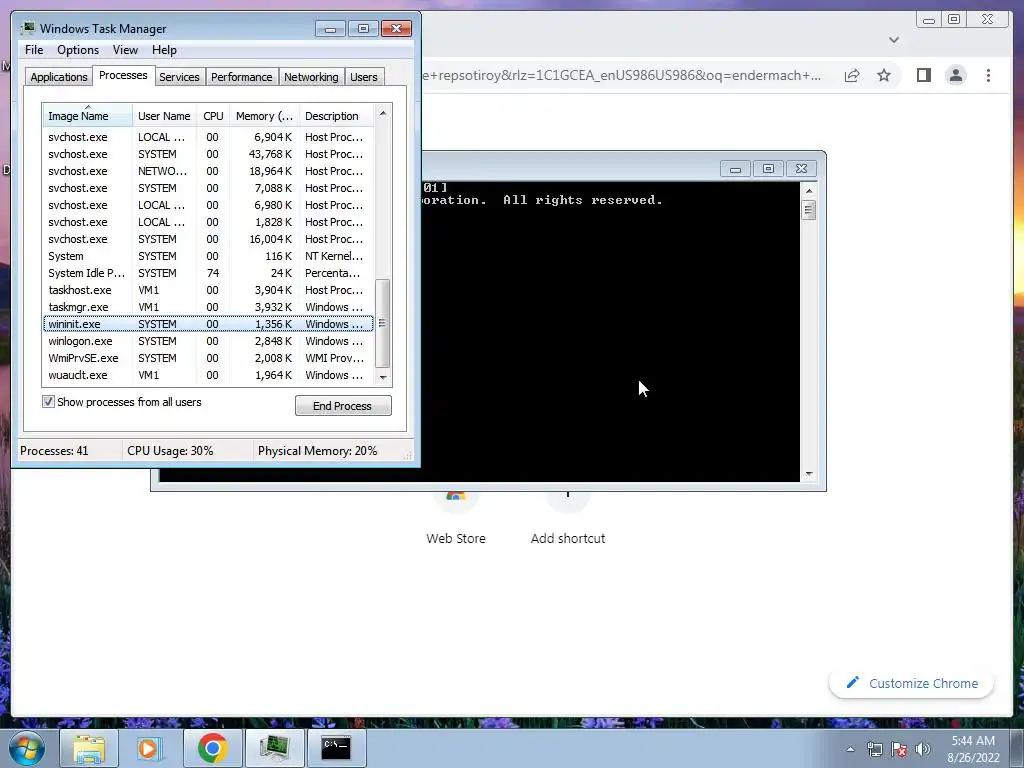This screenshot has height=768, width=1024.
Task: Select taskmgr.exe process row
Action: coord(208,307)
